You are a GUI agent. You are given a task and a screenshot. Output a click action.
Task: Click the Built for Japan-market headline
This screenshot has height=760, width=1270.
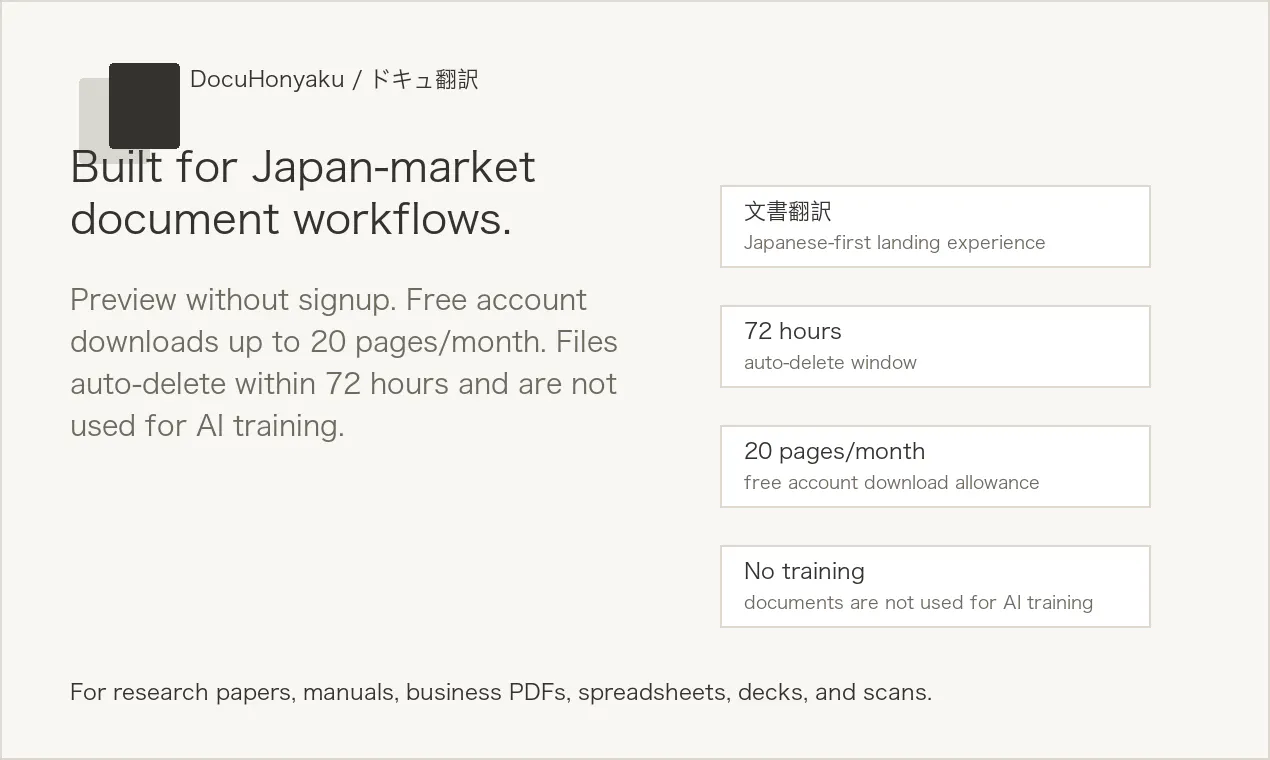(x=303, y=193)
